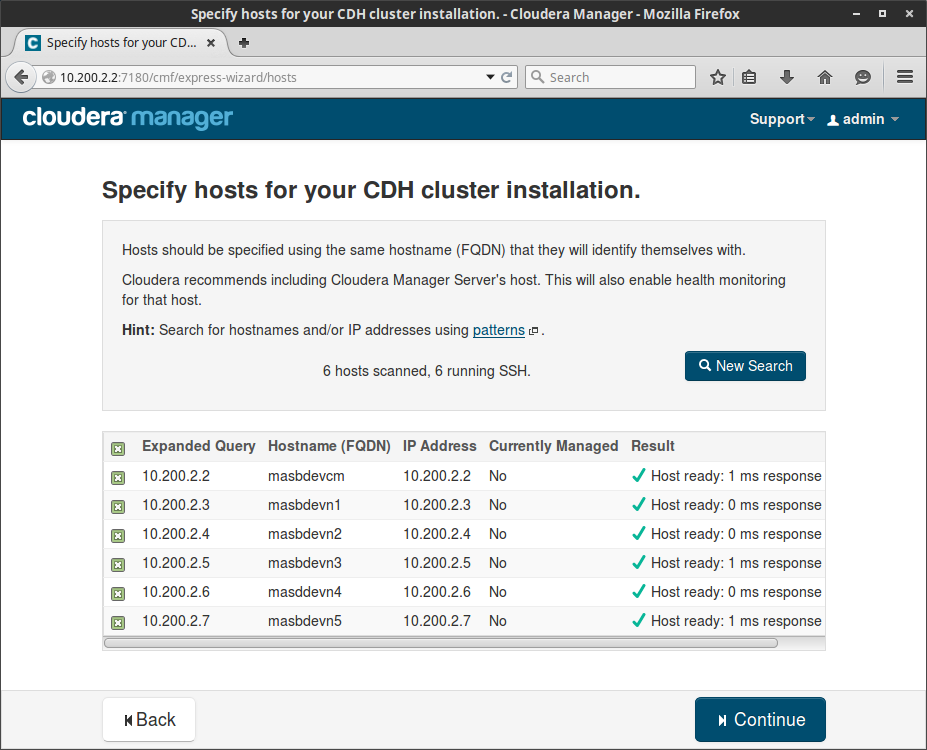Screen dimensions: 927x750
Task: Click the Continue button
Action: coord(760,719)
